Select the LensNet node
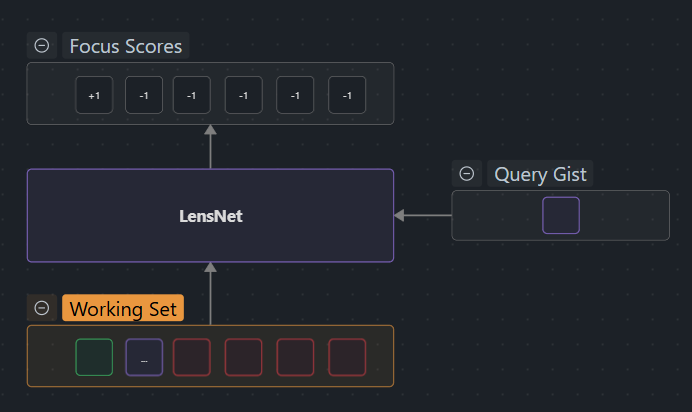 pyautogui.click(x=210, y=215)
